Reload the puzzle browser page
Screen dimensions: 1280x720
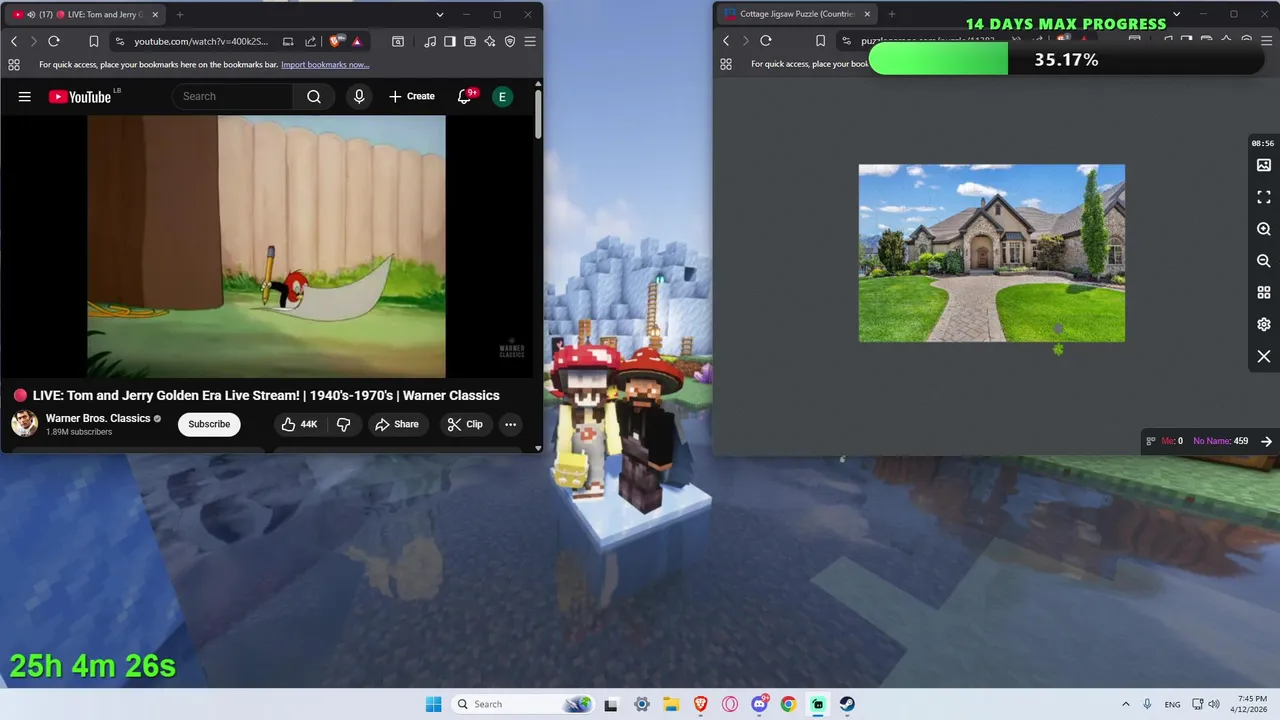(766, 41)
